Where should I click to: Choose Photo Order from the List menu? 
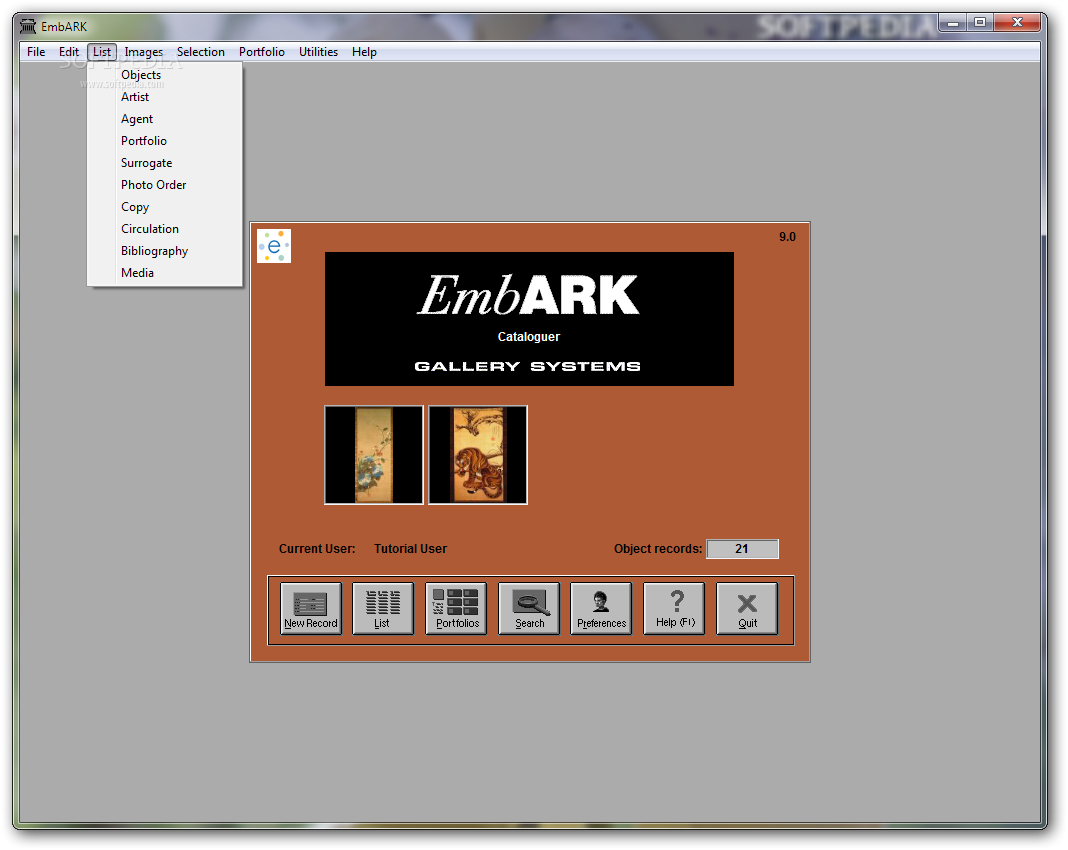click(x=165, y=185)
